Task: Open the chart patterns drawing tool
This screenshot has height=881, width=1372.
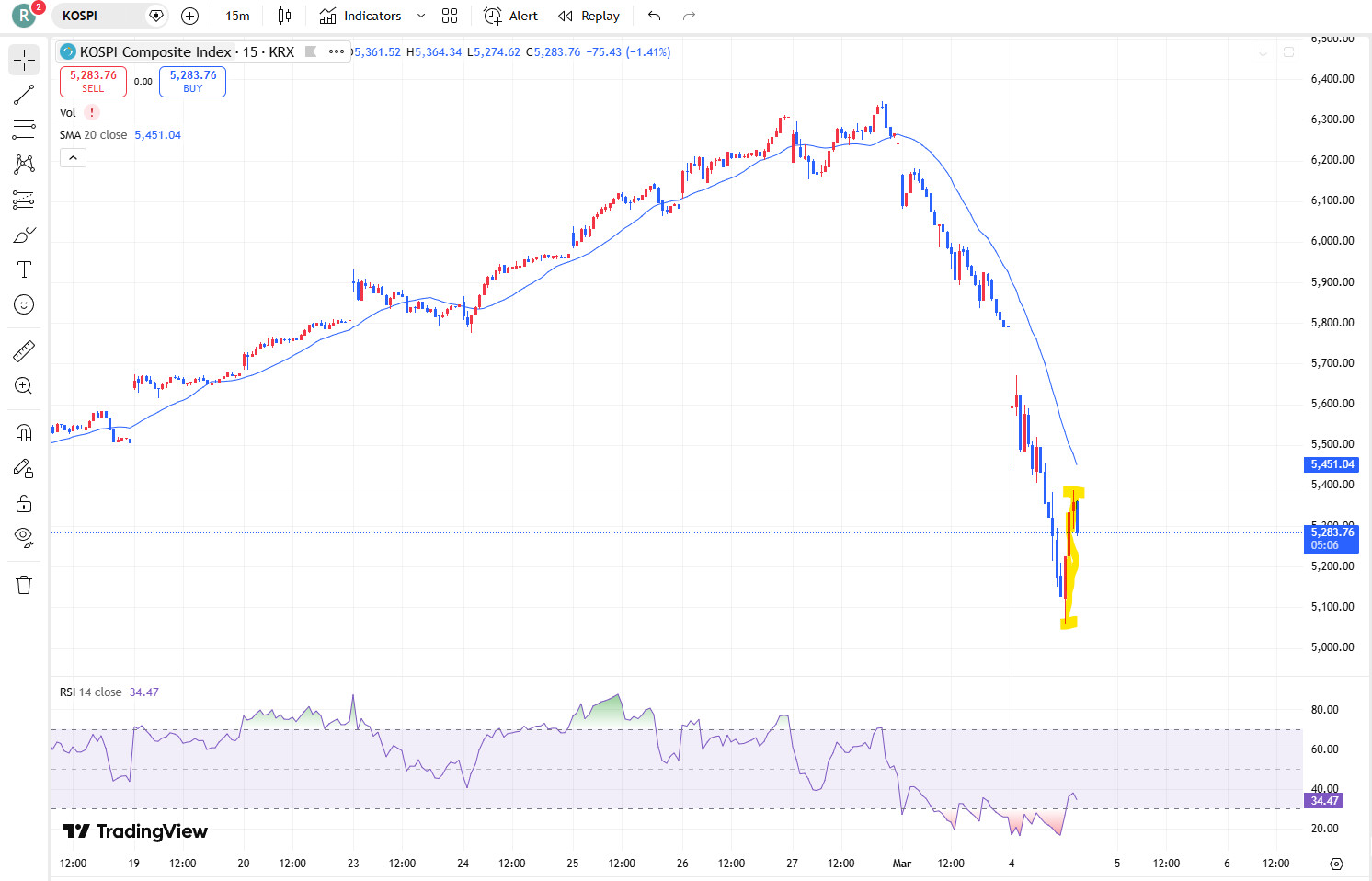Action: tap(24, 165)
